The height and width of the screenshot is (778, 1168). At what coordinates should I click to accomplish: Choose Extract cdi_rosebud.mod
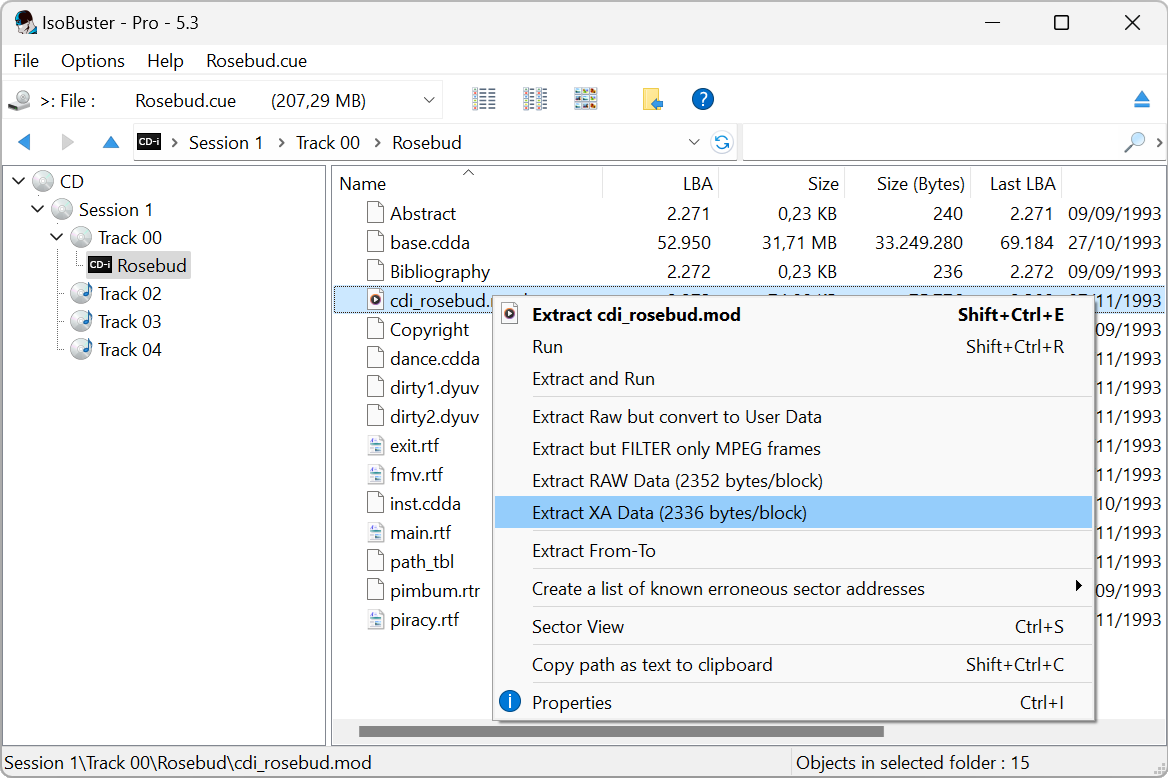(793, 314)
